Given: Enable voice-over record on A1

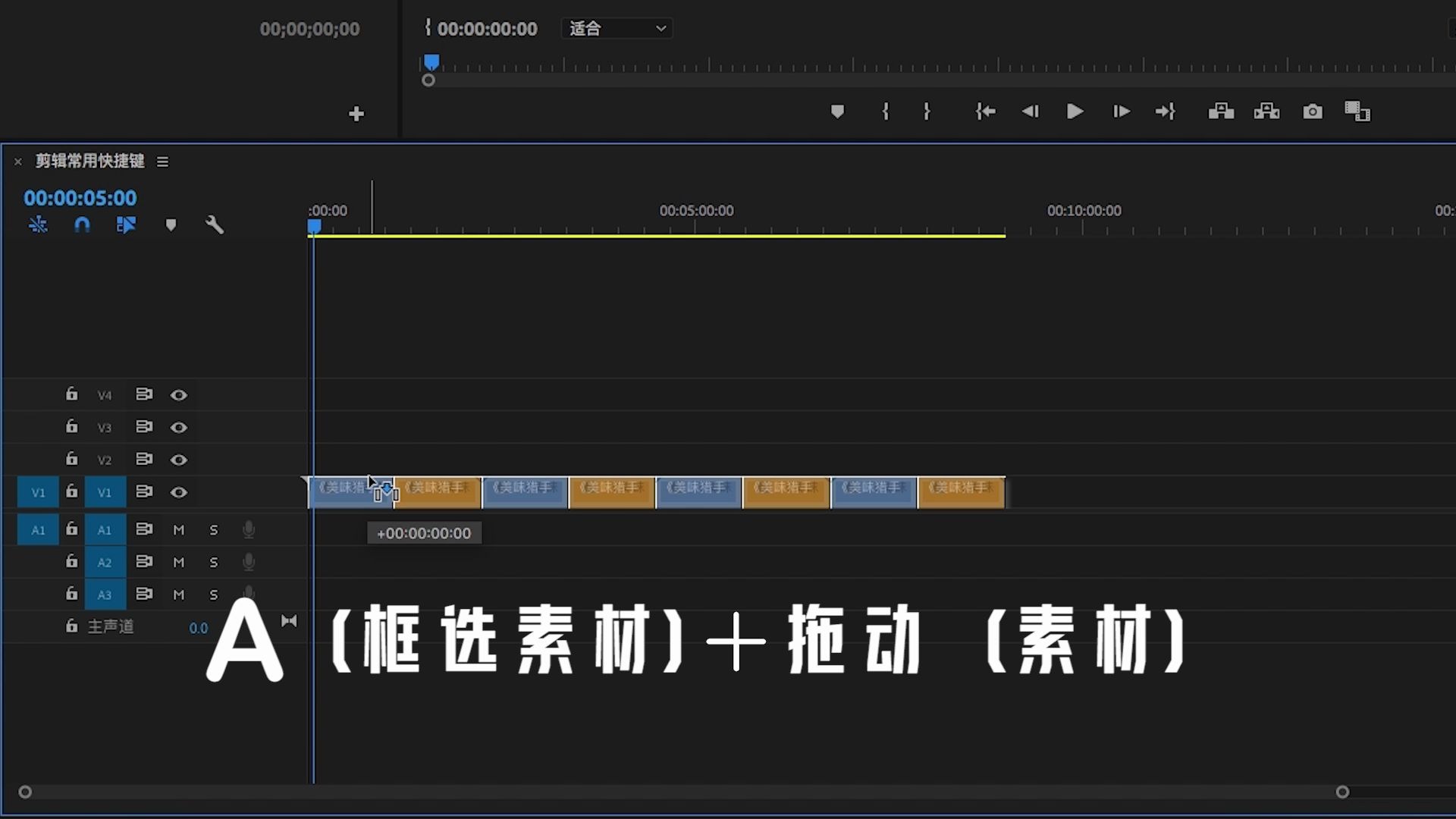Looking at the screenshot, I should 249,529.
